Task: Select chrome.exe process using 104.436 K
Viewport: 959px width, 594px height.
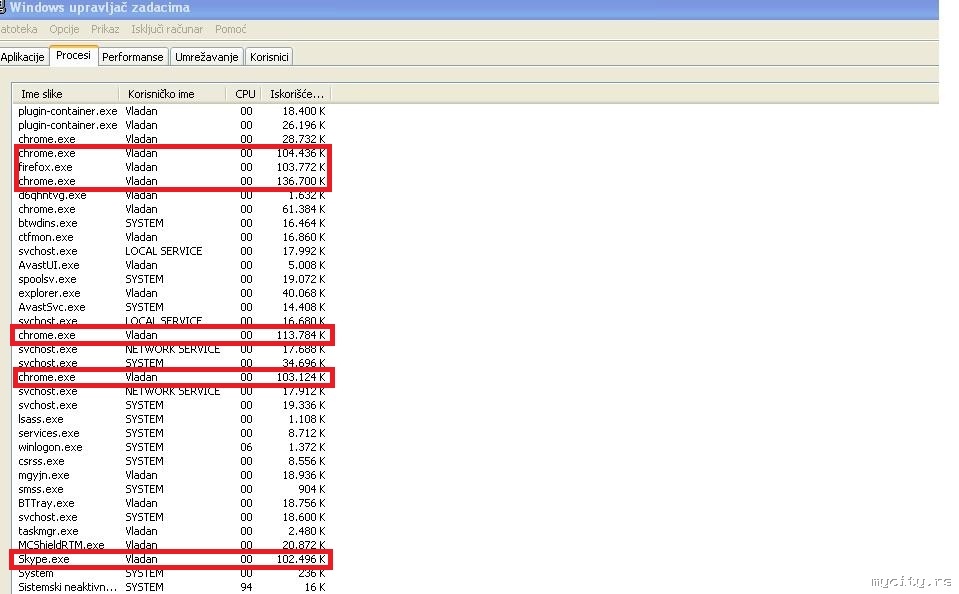Action: pos(171,154)
